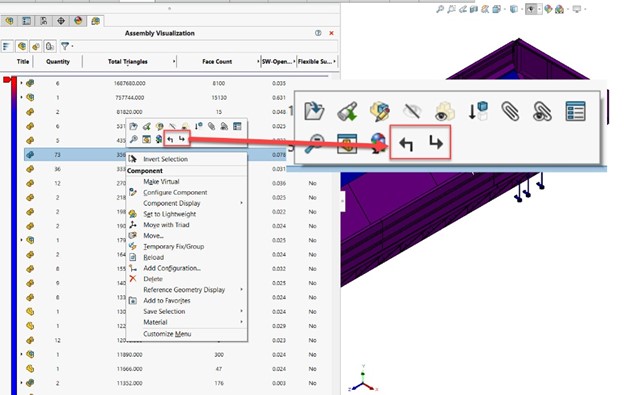Click the Assembly Visualization tab icon

96,21
